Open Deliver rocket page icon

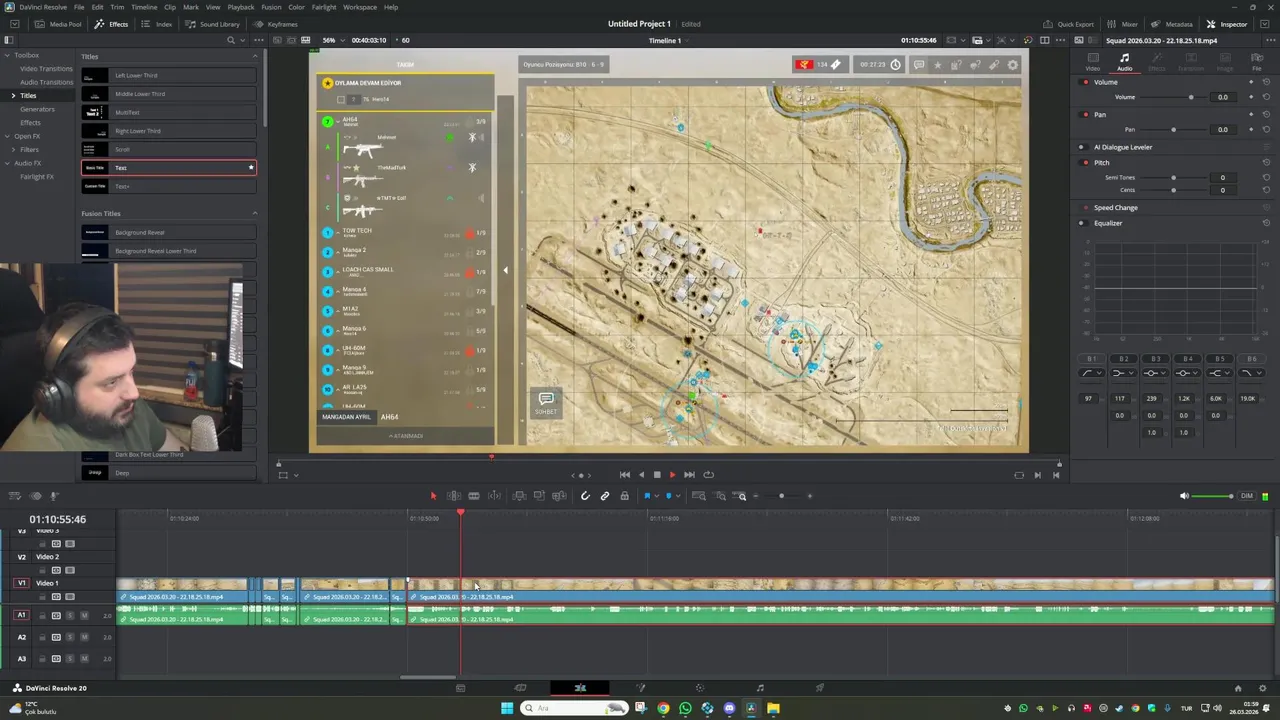820,688
